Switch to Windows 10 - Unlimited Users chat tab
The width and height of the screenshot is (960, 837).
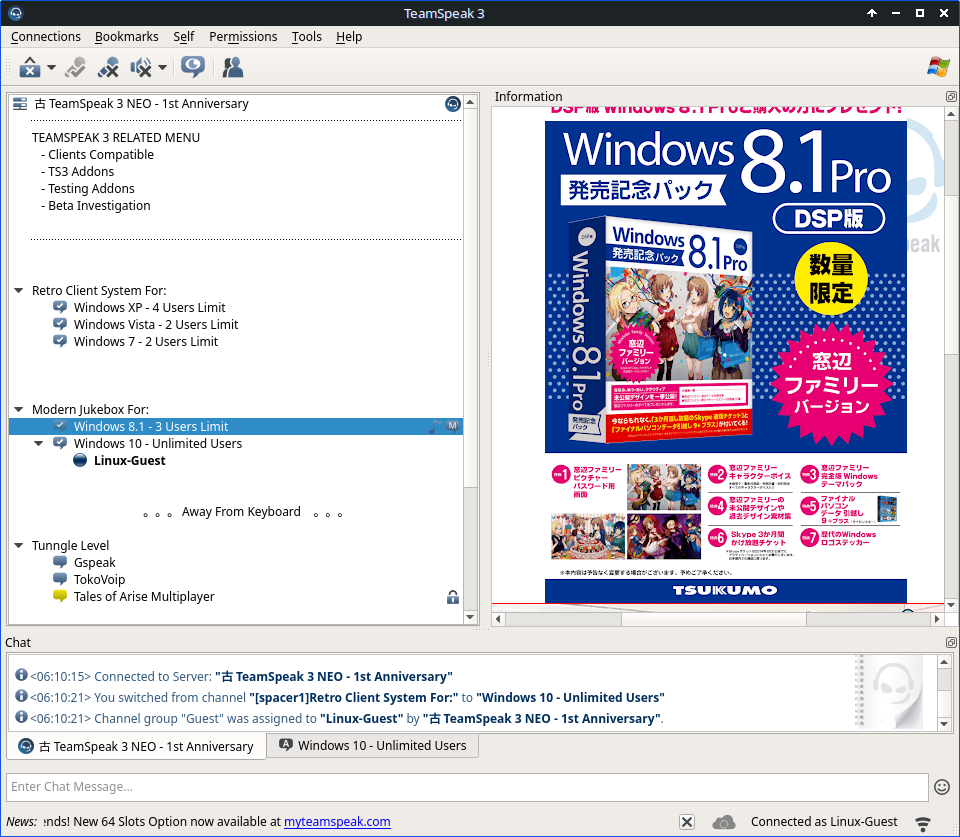(373, 745)
